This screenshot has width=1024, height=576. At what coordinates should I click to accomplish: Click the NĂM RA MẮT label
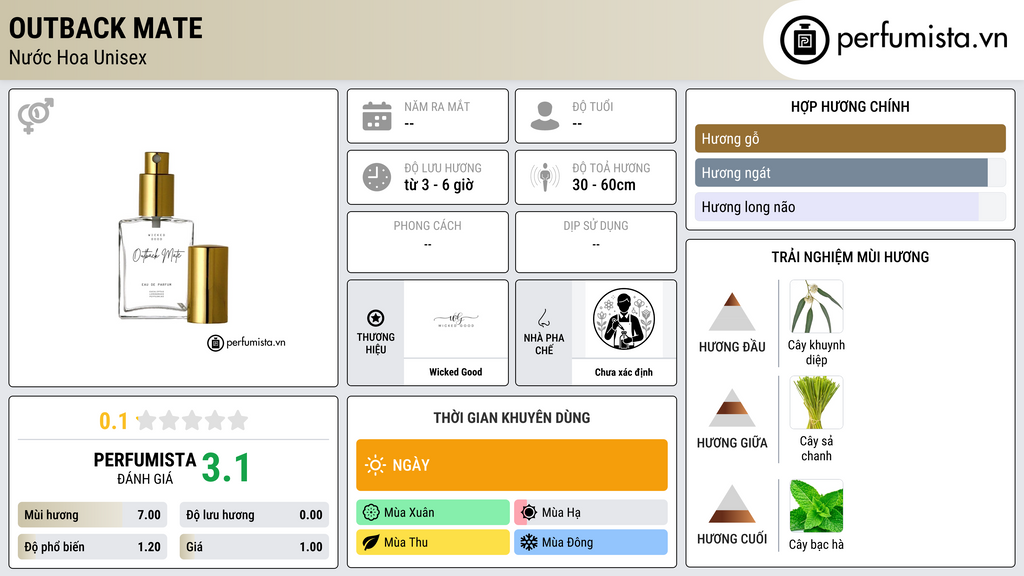(x=437, y=106)
